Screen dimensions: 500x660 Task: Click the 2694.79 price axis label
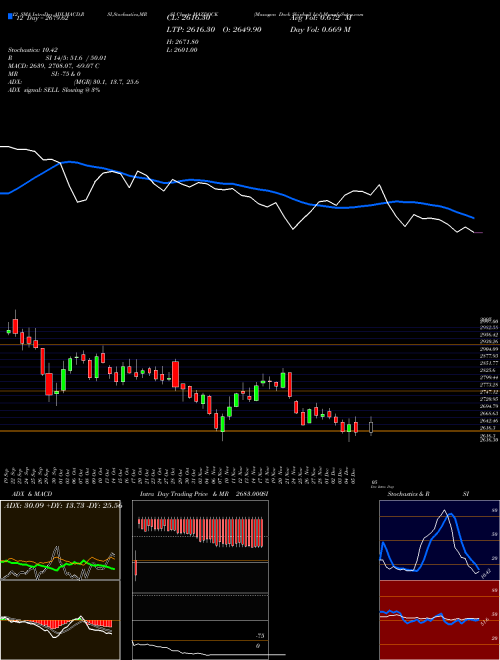(489, 406)
